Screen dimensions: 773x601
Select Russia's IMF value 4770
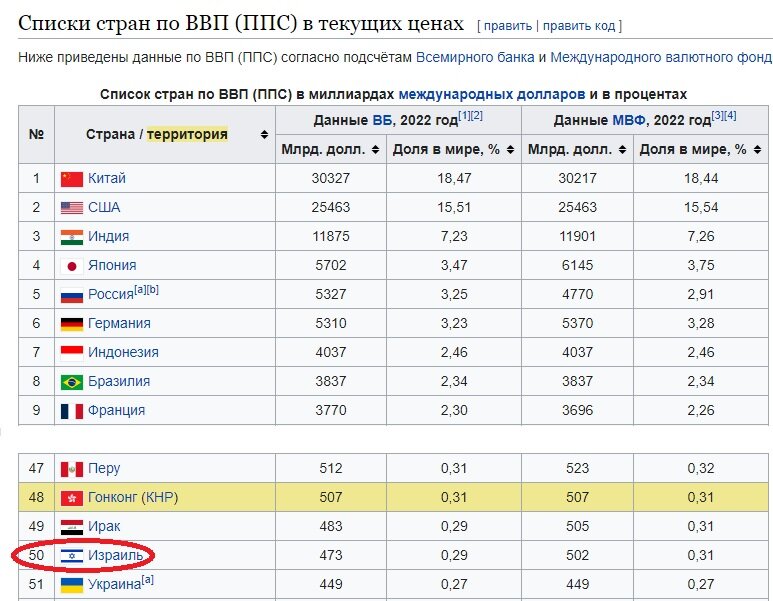[577, 294]
